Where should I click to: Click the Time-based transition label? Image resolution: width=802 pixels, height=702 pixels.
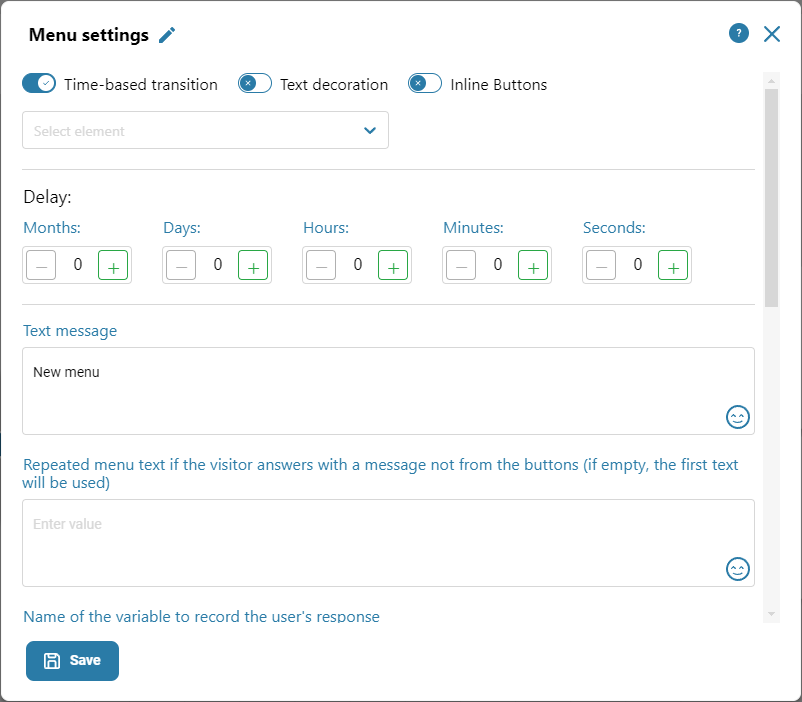141,84
